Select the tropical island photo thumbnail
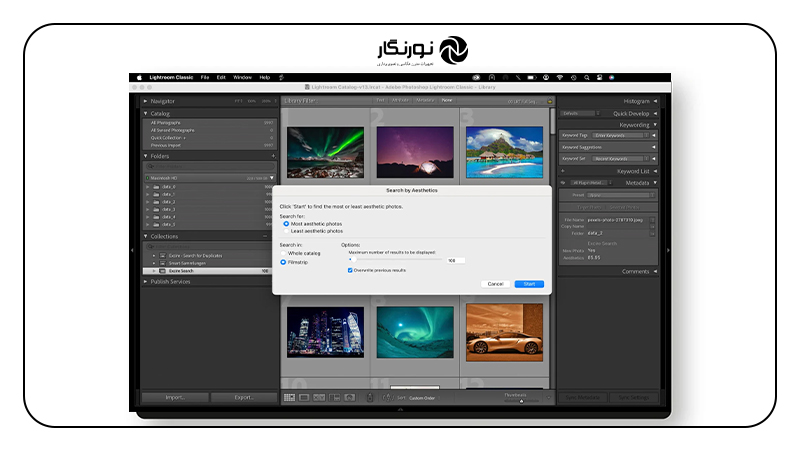Image resolution: width=800 pixels, height=450 pixels. click(x=505, y=153)
